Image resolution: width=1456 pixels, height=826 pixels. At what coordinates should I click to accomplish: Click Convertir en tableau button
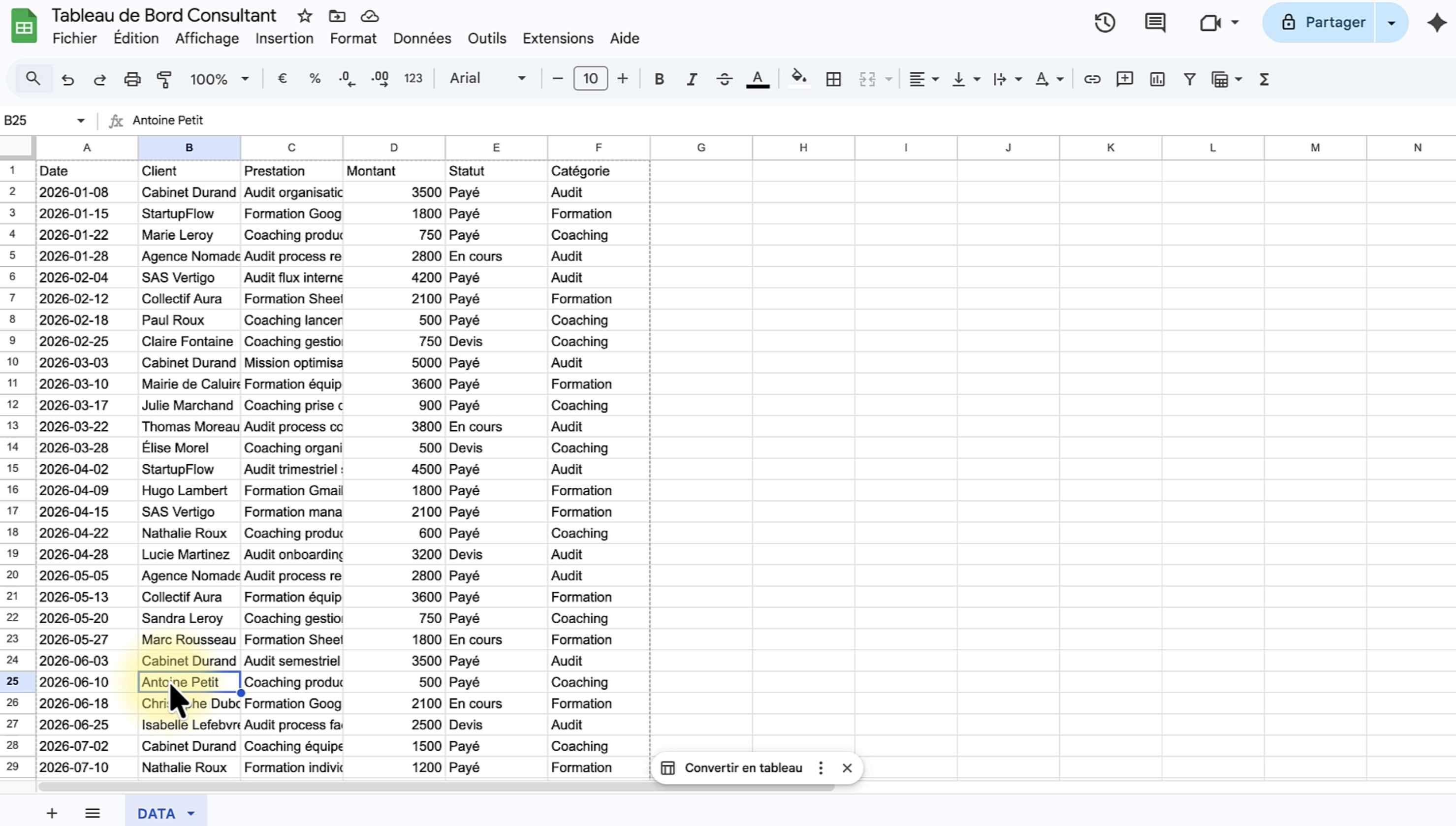[x=743, y=767]
